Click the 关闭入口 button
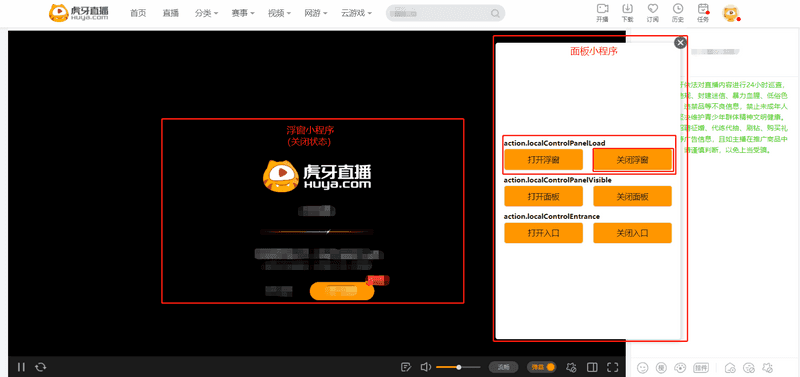The width and height of the screenshot is (800, 377). pyautogui.click(x=632, y=233)
